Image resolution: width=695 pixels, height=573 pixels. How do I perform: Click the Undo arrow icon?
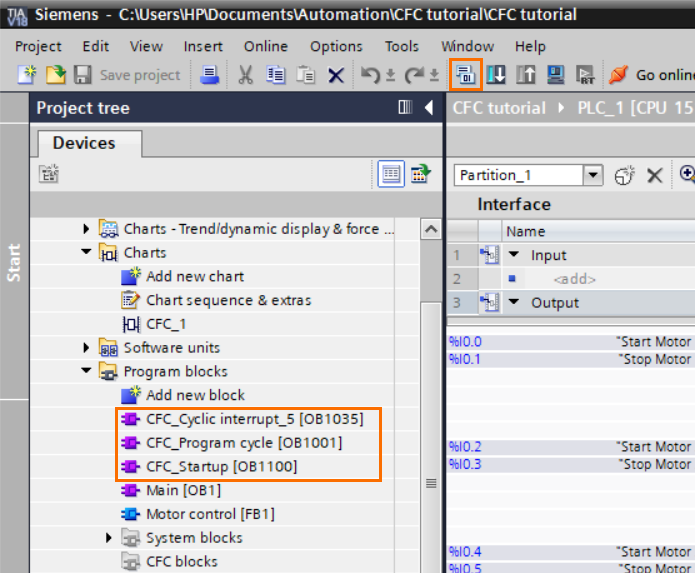tap(370, 75)
